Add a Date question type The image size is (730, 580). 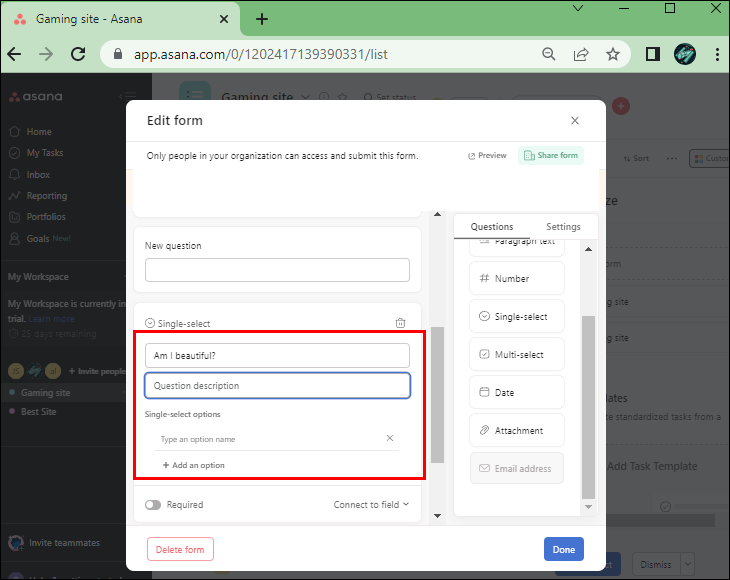coord(517,392)
